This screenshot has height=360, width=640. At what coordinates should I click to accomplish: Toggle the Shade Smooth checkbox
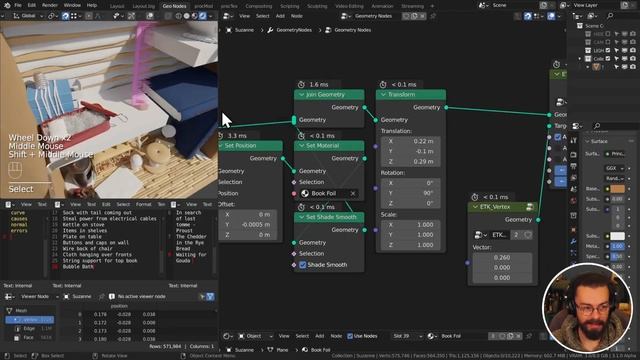[x=302, y=265]
